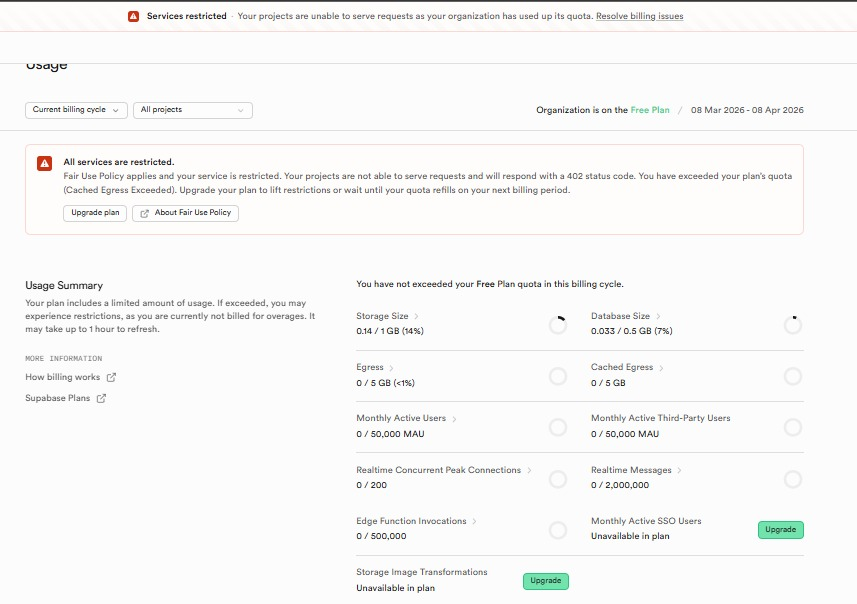857x604 pixels.
Task: Click the Realtime Messages usage ring
Action: coord(792,479)
